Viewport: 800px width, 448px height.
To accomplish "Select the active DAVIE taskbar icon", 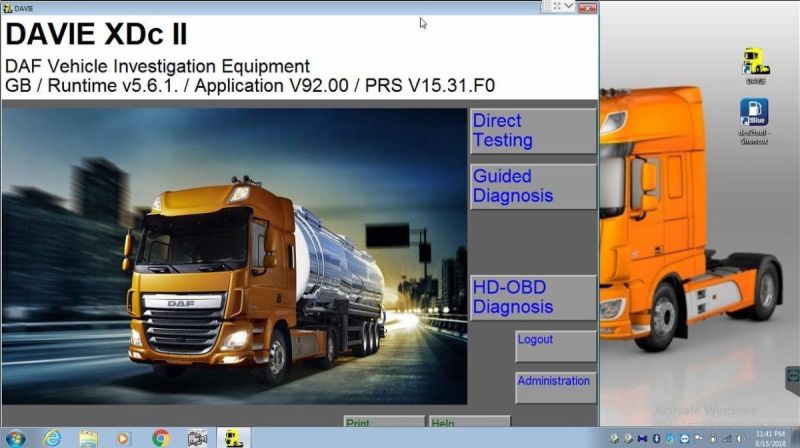I will (234, 438).
